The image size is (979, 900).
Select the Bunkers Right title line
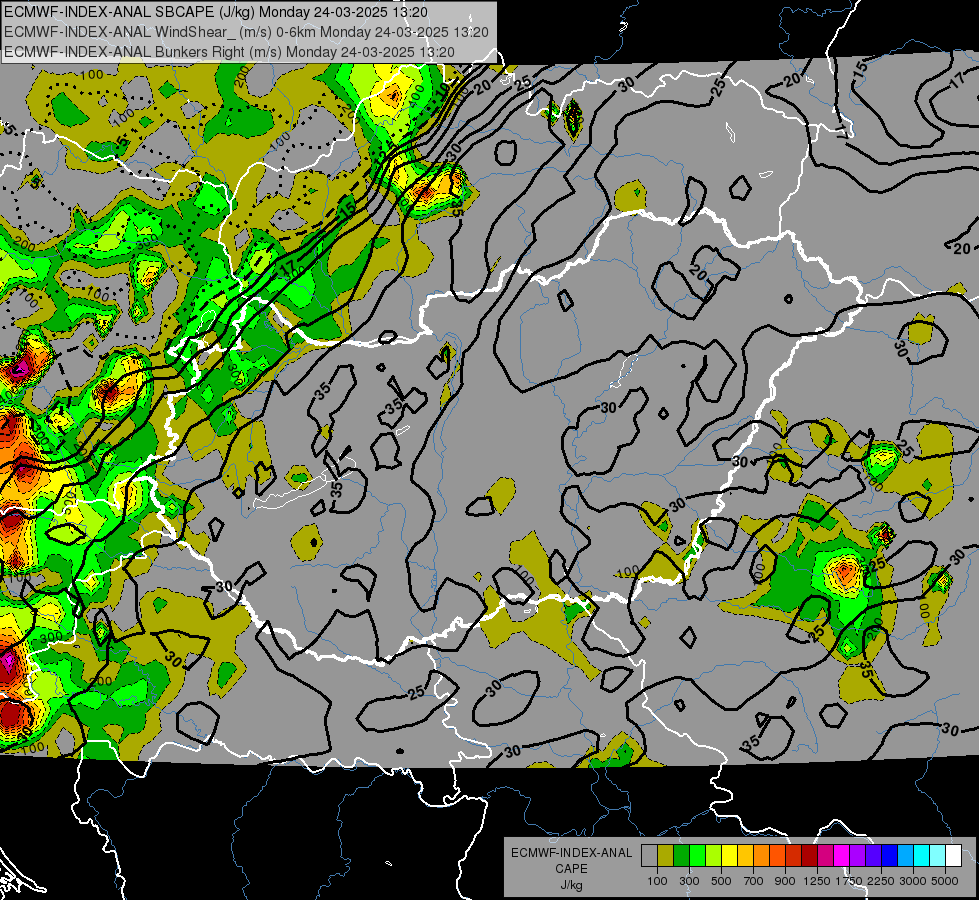point(229,52)
